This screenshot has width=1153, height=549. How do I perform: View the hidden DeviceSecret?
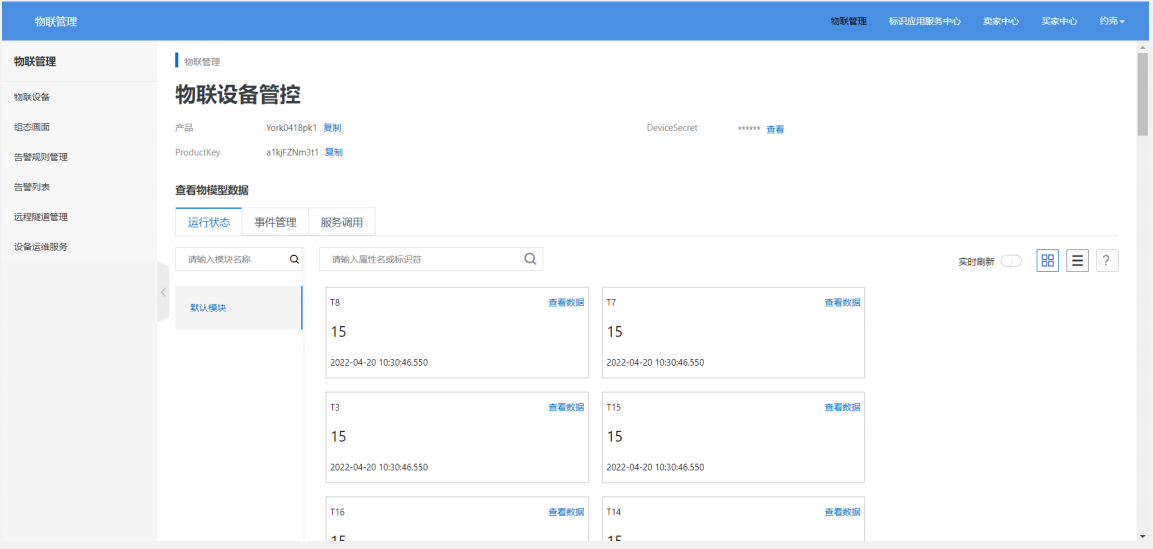pyautogui.click(x=775, y=129)
